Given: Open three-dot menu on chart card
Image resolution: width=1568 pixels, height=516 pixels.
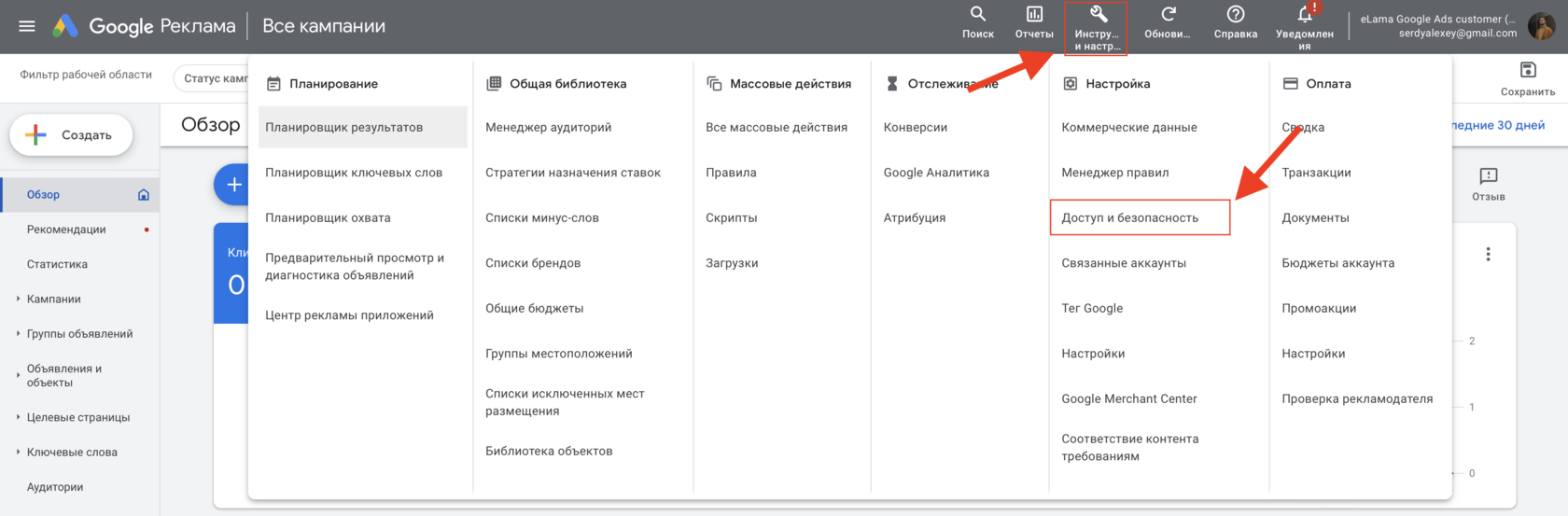Looking at the screenshot, I should (1489, 254).
